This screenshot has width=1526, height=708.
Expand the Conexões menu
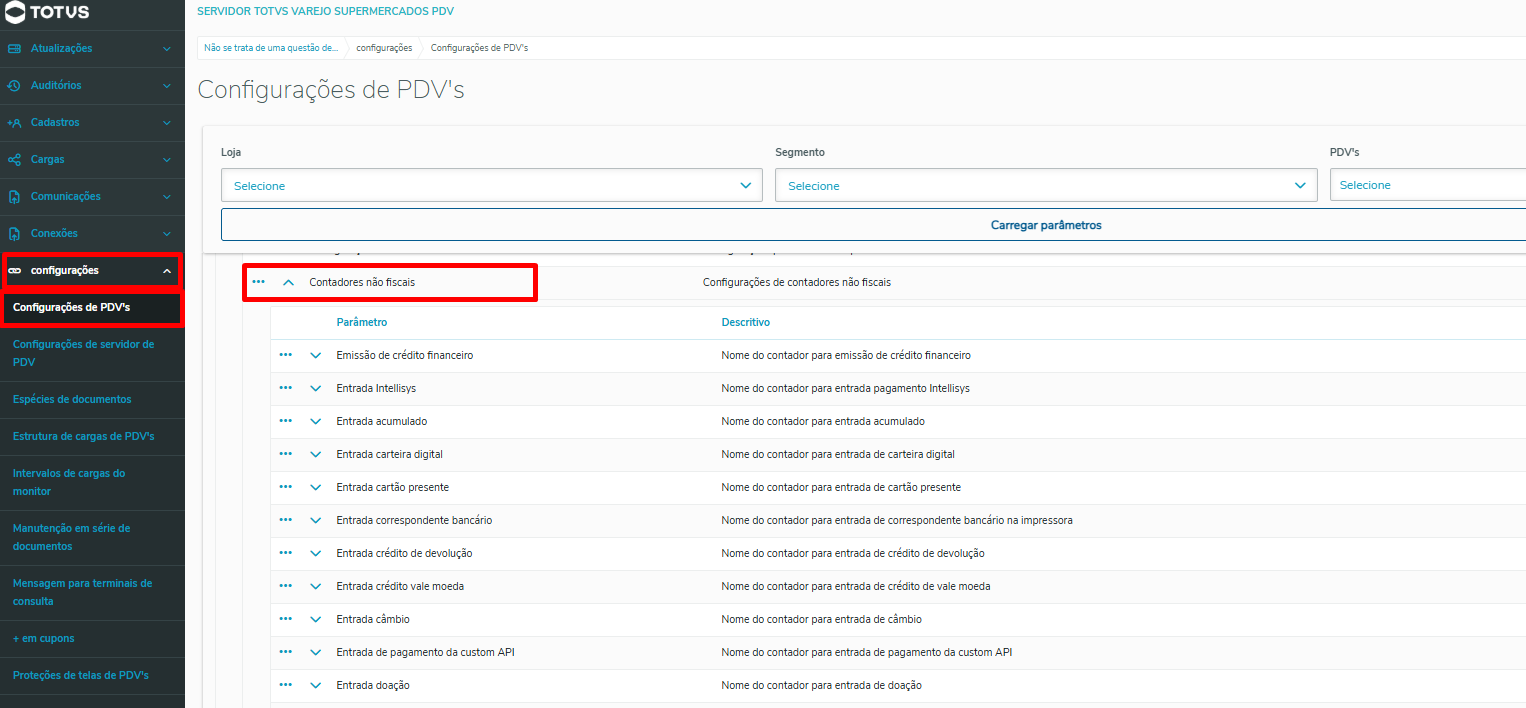pyautogui.click(x=167, y=233)
